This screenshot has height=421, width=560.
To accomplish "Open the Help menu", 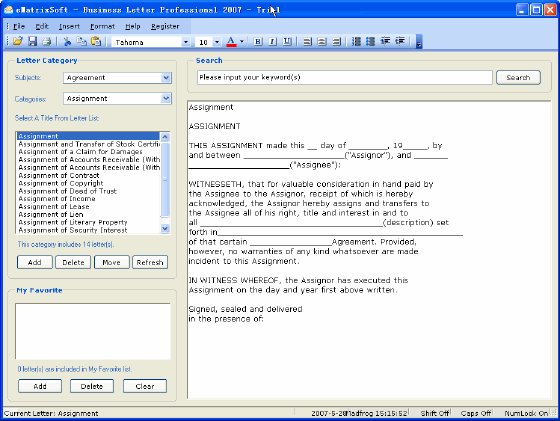I will [132, 26].
